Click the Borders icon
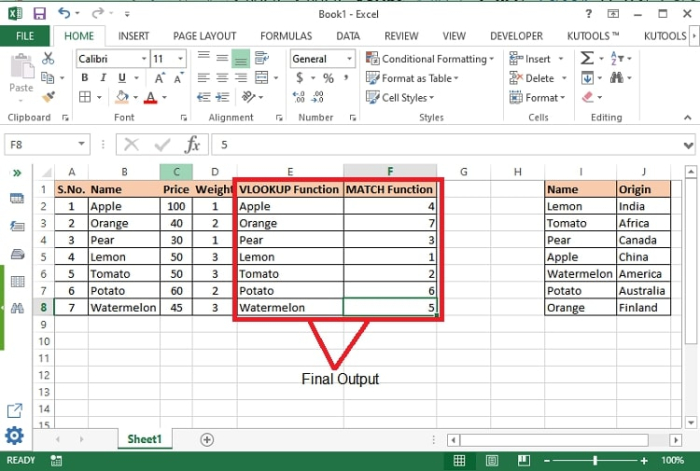Screen dimensions: 700x471 (x=85, y=97)
